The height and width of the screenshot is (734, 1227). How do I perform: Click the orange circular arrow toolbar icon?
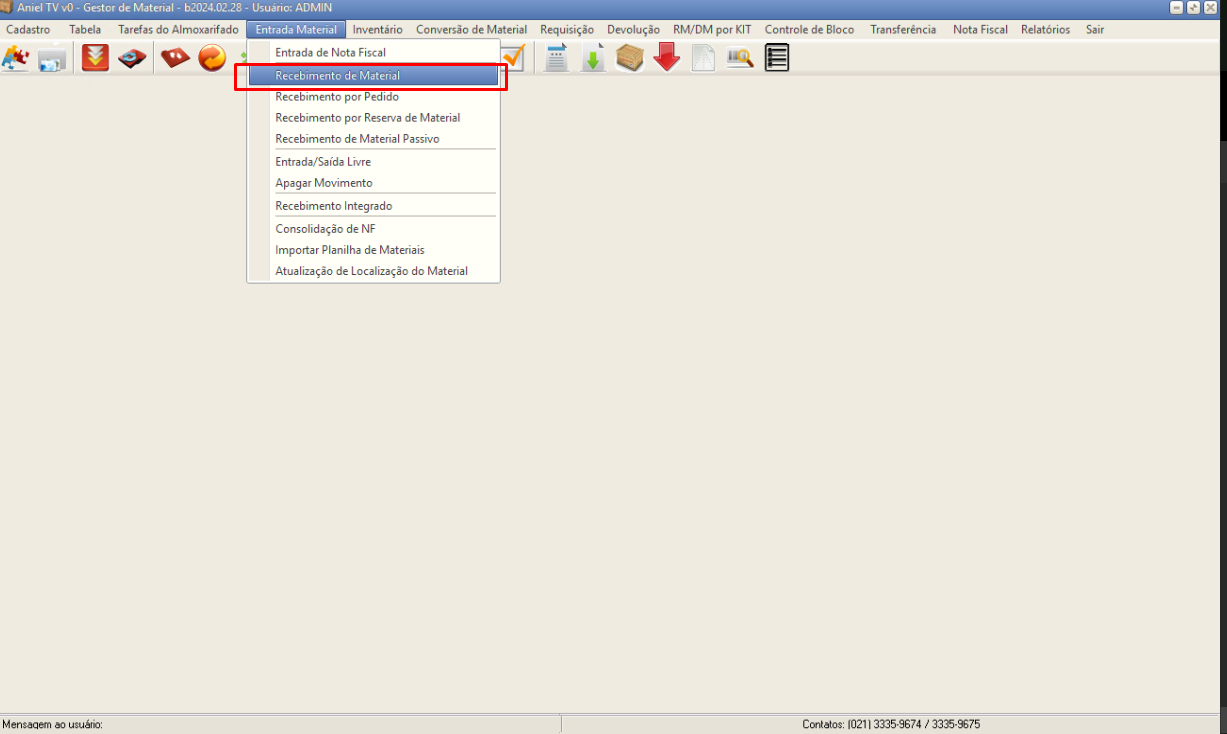tap(212, 59)
